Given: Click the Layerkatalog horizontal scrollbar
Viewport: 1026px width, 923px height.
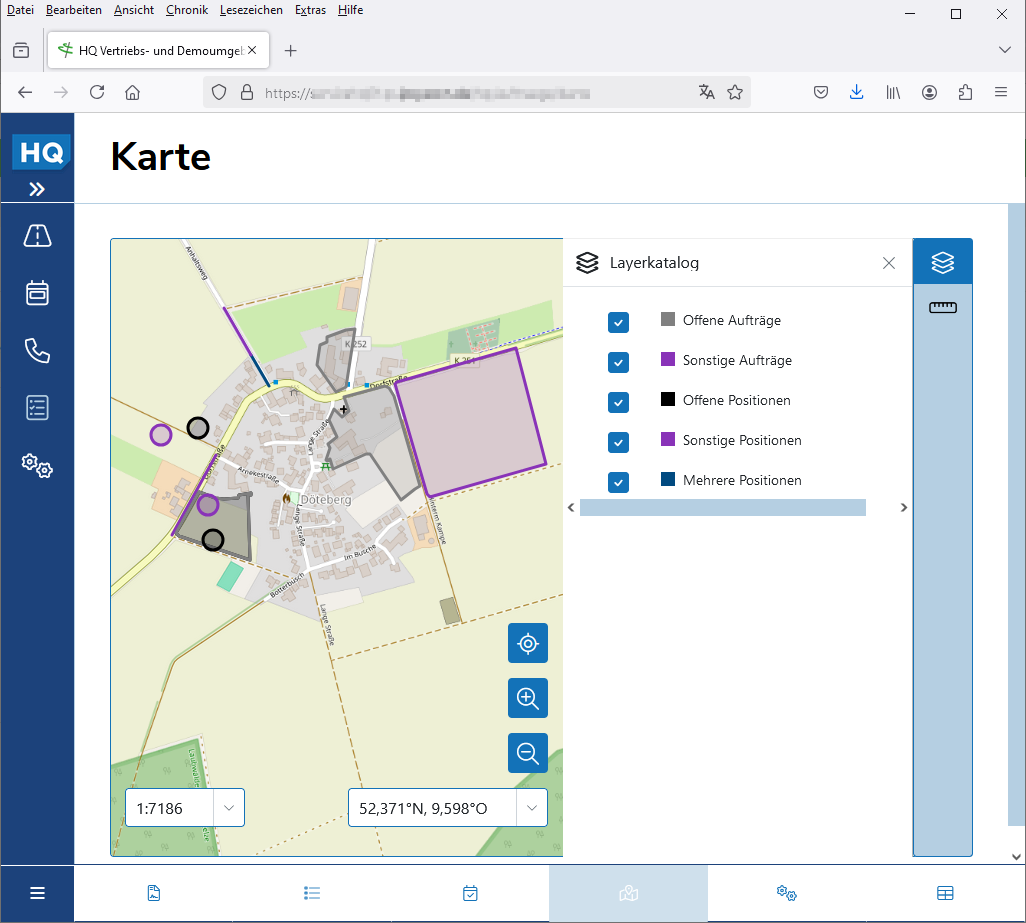Looking at the screenshot, I should pos(722,508).
